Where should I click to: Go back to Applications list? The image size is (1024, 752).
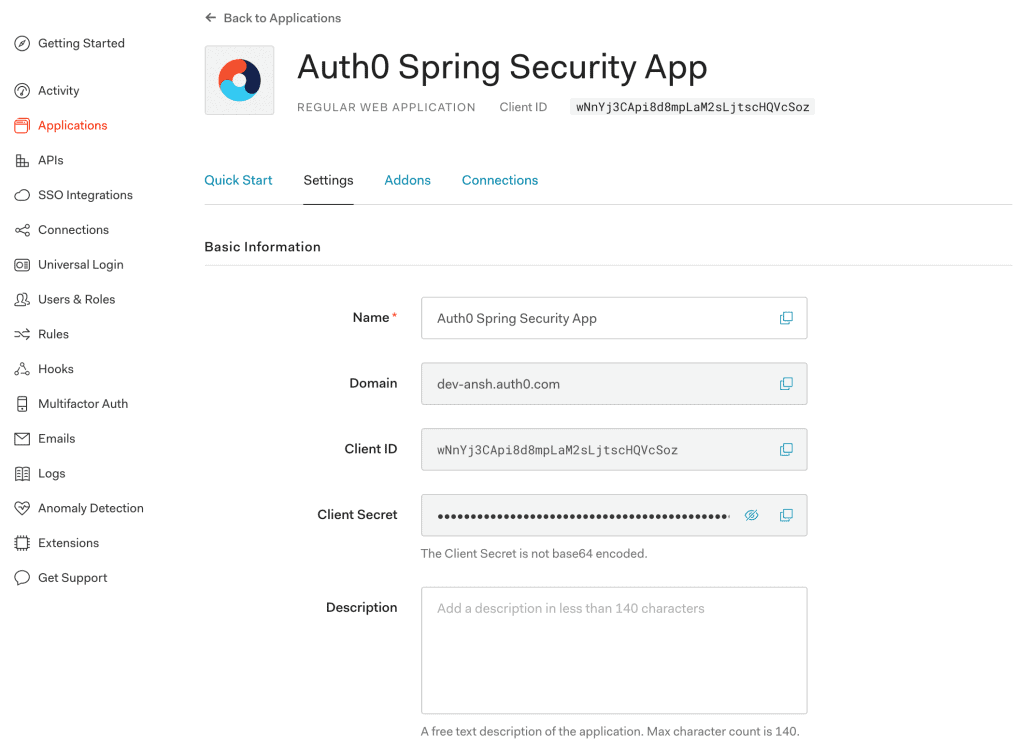pos(273,18)
